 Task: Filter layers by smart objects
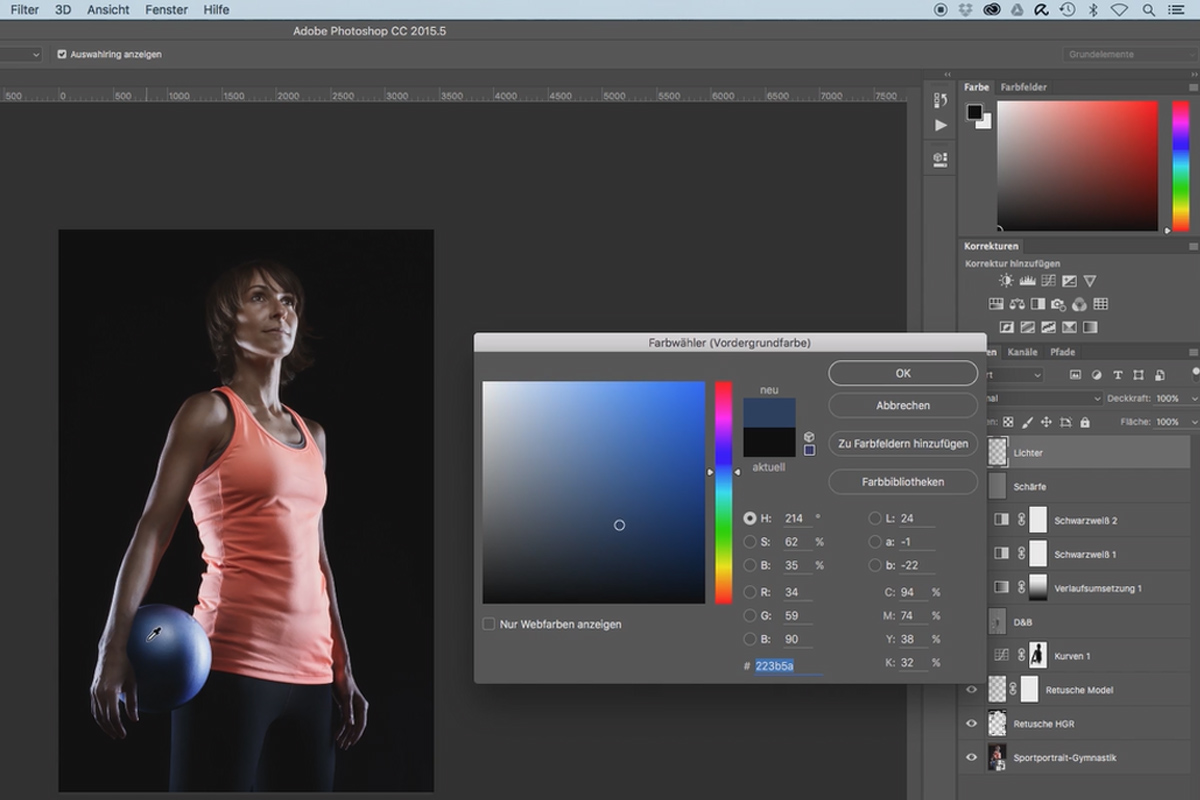(x=1159, y=375)
